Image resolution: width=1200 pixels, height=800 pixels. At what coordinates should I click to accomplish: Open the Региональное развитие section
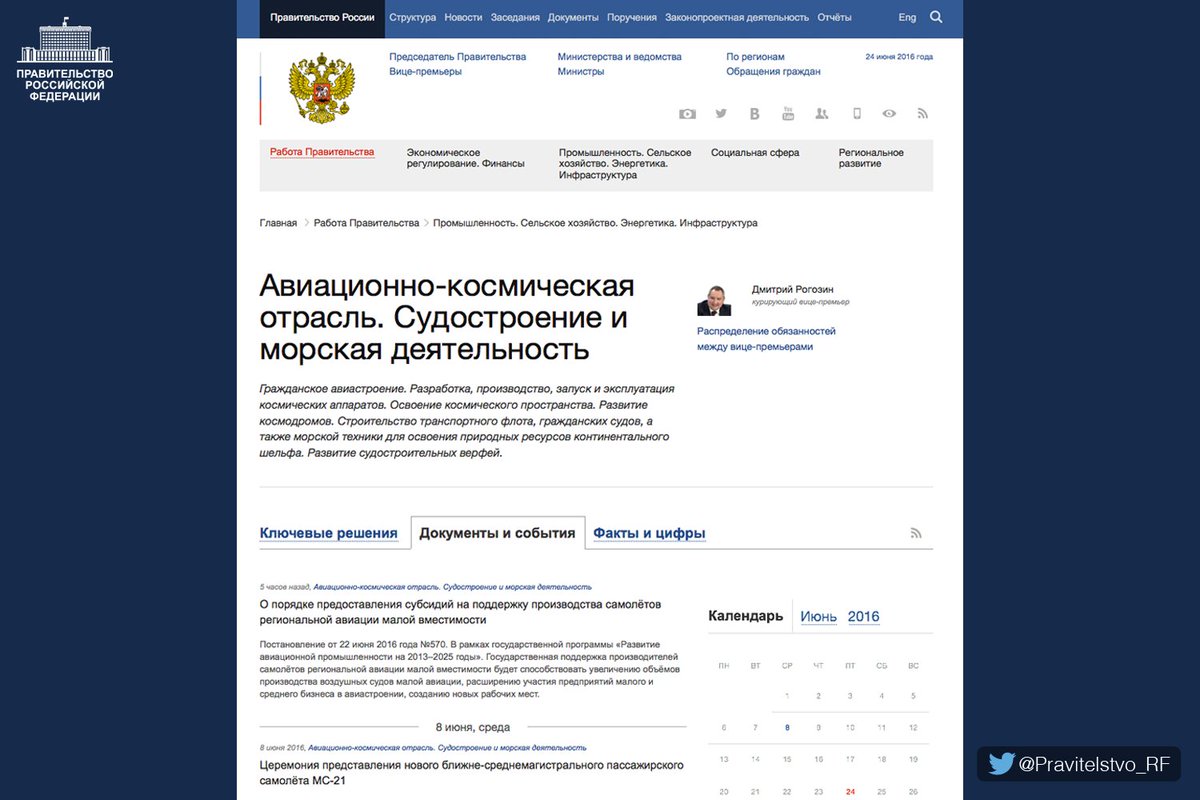coord(871,158)
